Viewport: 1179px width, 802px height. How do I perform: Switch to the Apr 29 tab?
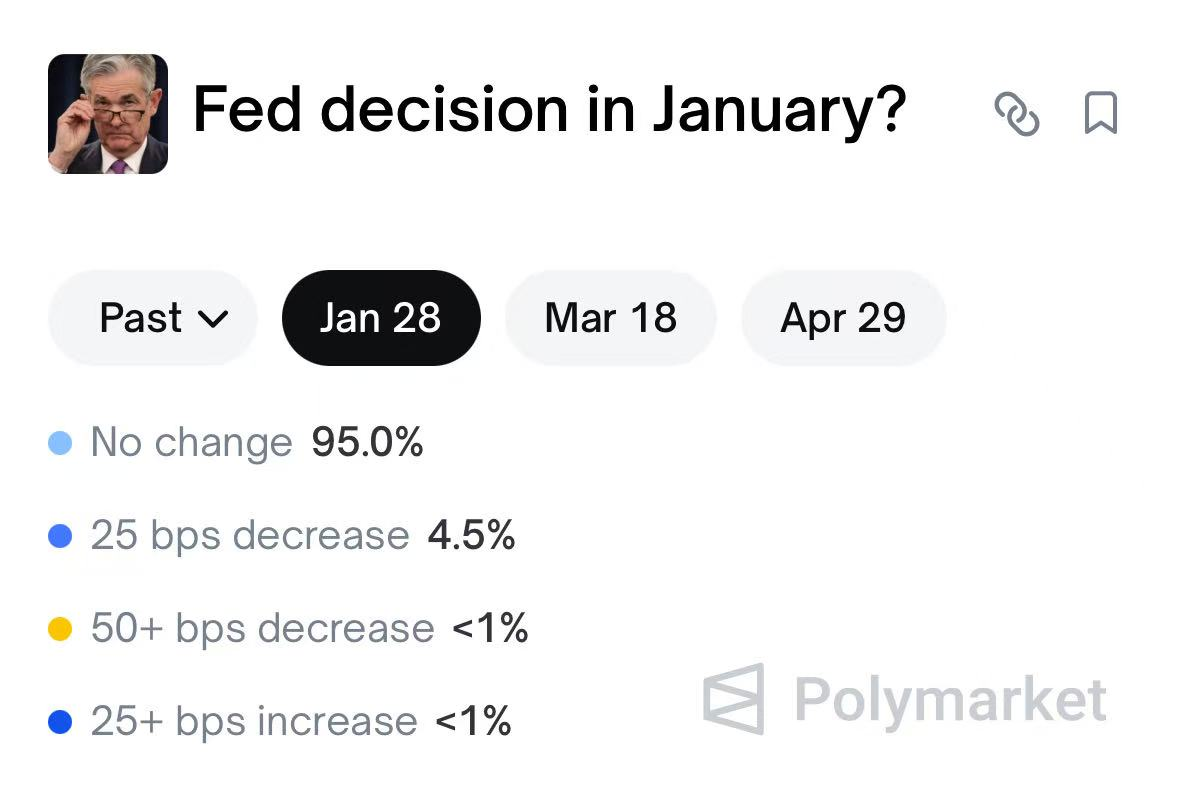click(843, 318)
